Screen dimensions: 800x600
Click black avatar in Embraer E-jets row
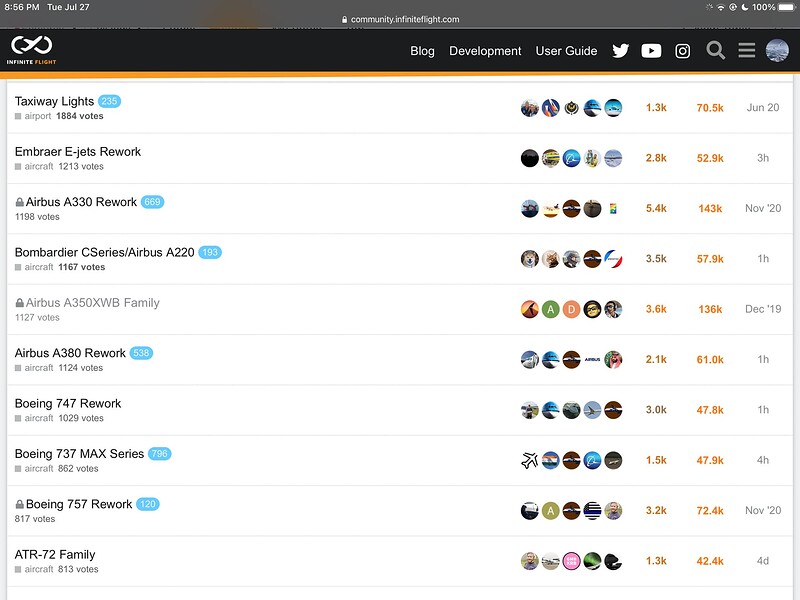point(530,158)
